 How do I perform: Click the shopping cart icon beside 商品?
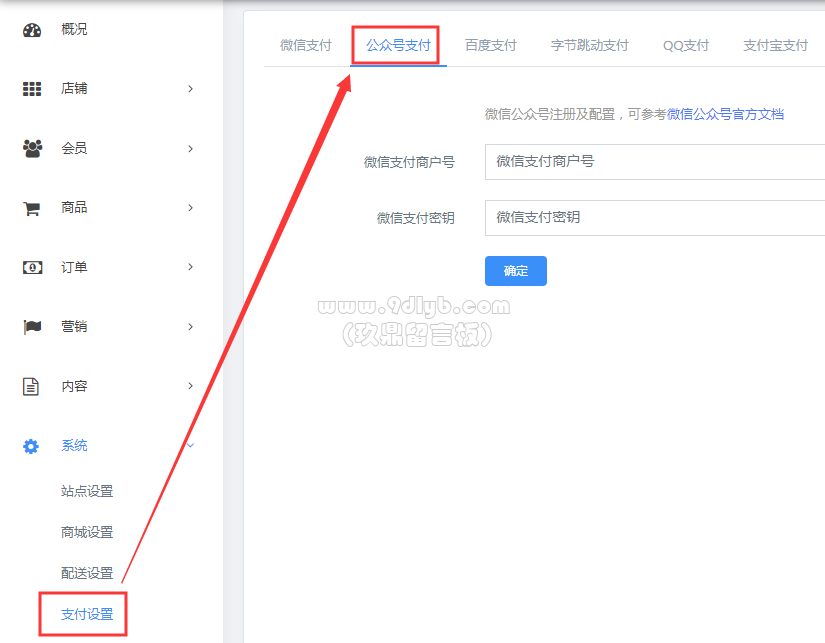(x=32, y=208)
